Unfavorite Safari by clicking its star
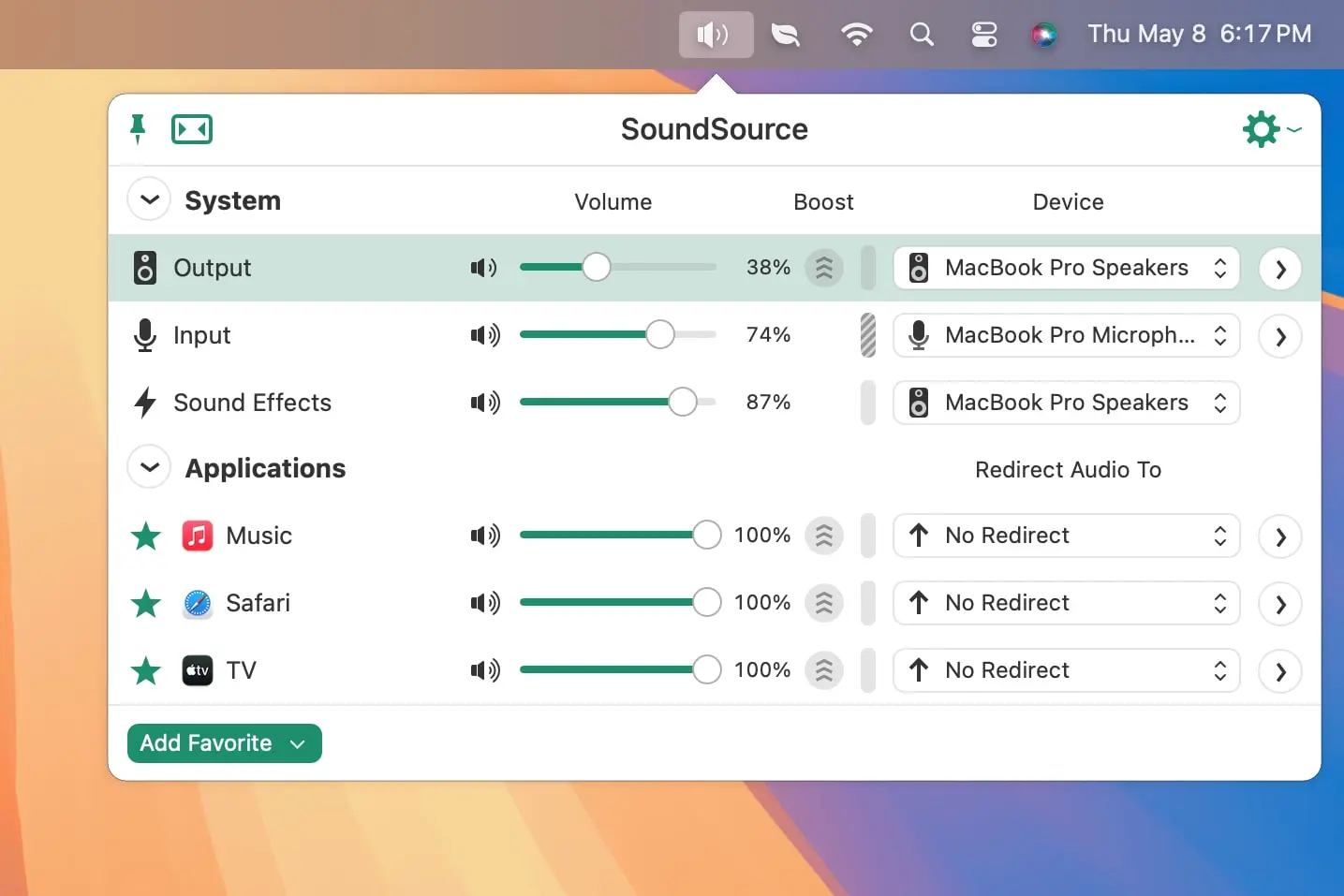 pos(145,604)
